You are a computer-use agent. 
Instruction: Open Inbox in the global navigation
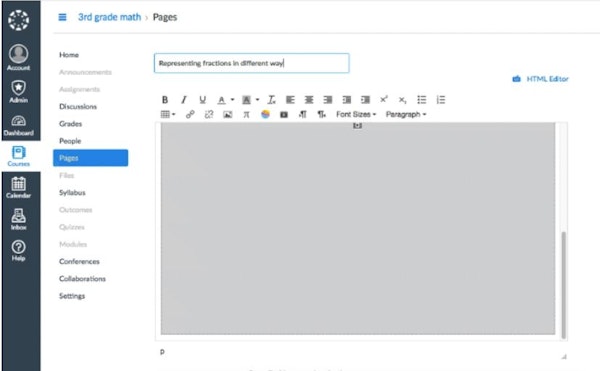pos(18,219)
